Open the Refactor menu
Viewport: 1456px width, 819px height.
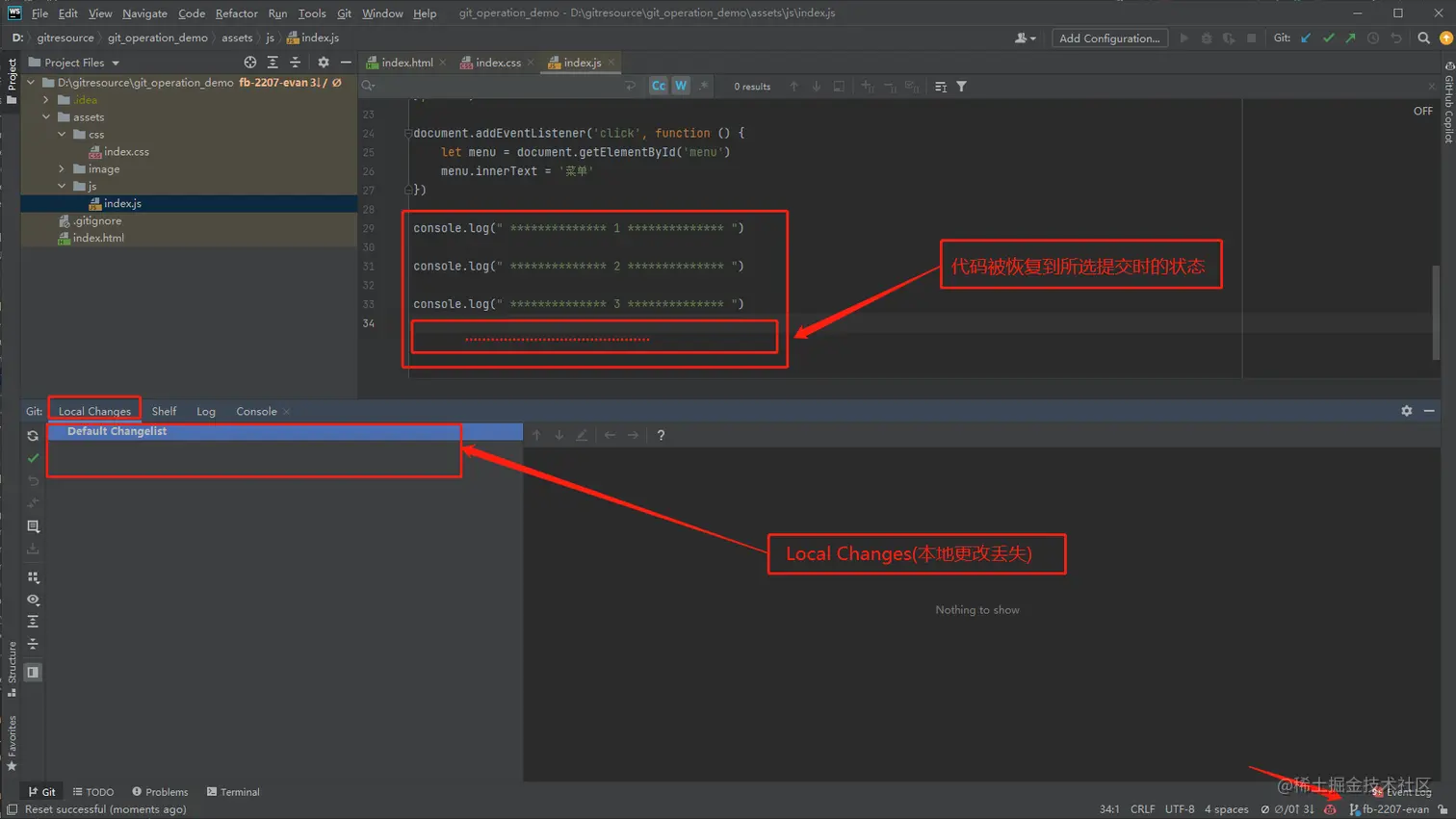236,13
